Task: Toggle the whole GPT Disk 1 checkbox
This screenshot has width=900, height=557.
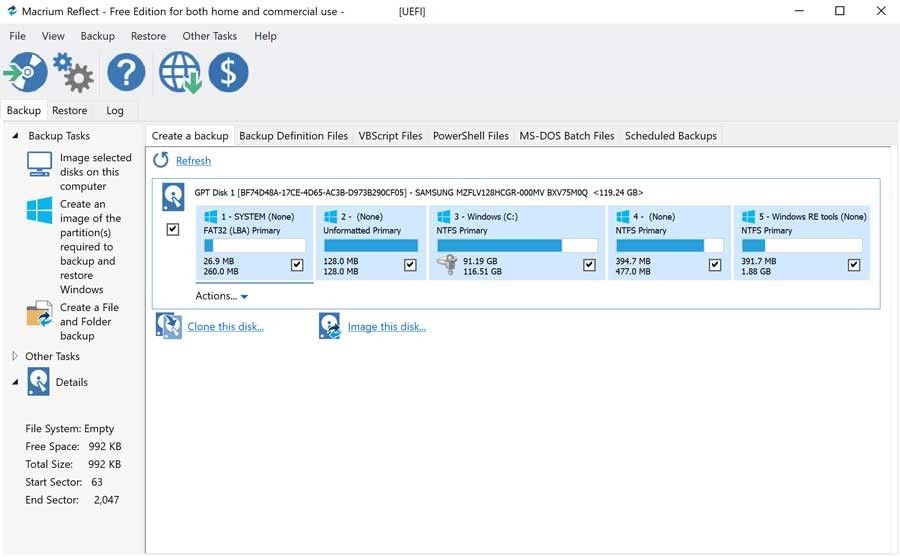Action: pyautogui.click(x=173, y=230)
